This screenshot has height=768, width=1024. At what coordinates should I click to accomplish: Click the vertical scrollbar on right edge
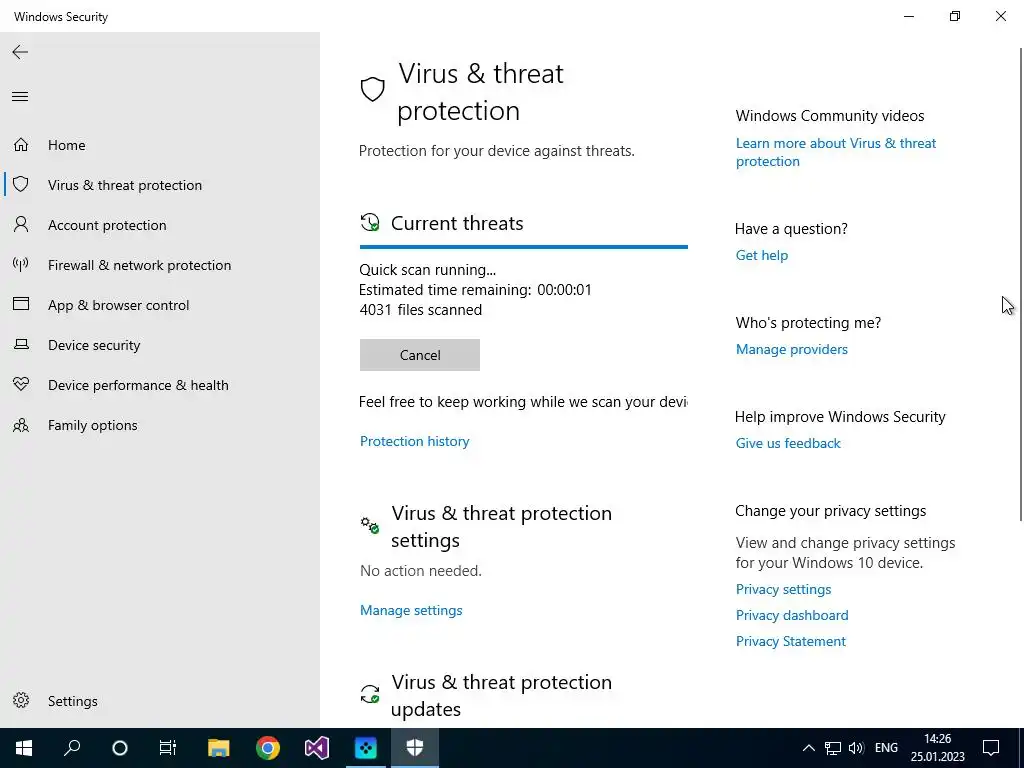(1021, 284)
